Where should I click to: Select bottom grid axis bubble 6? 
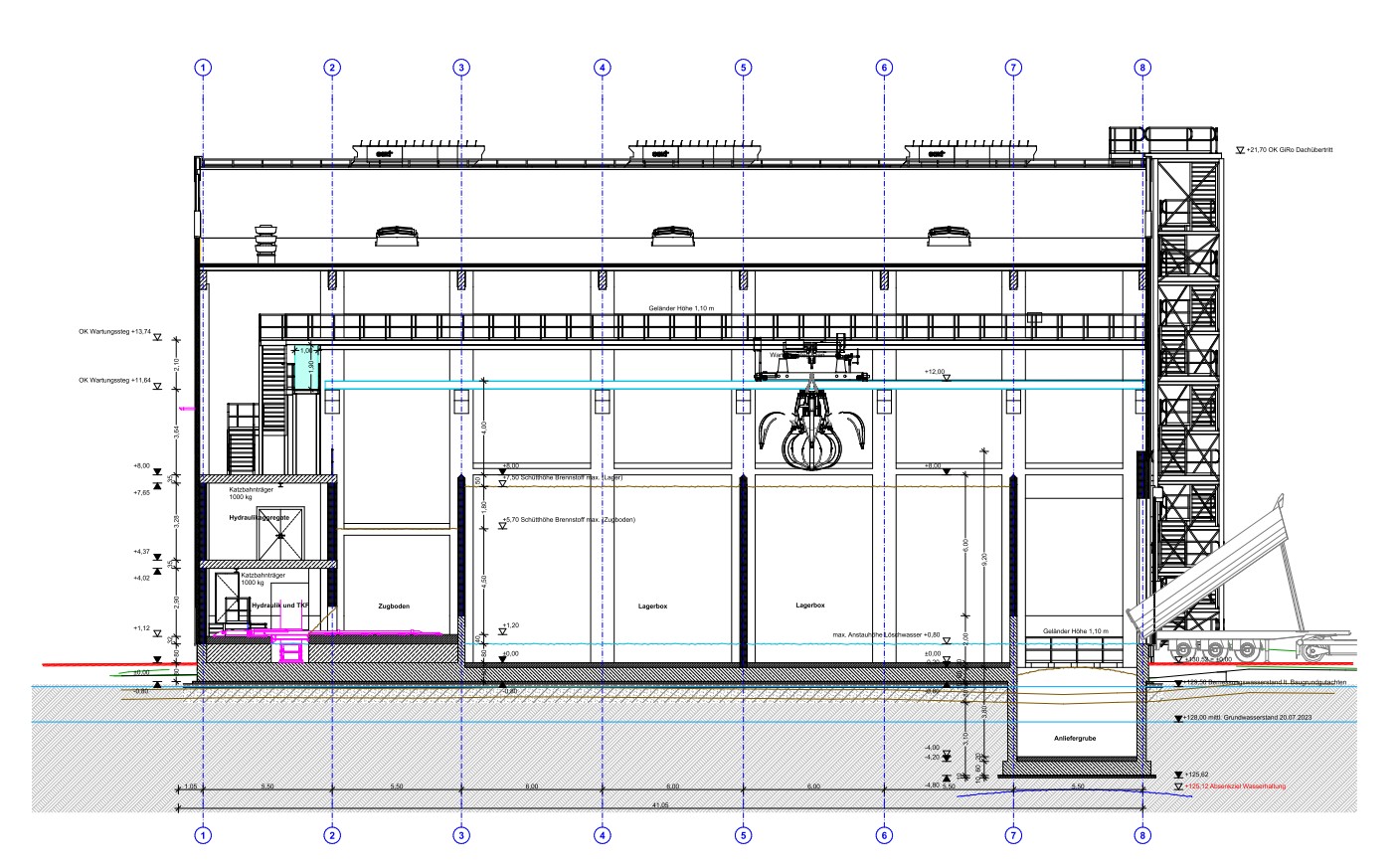(x=884, y=836)
